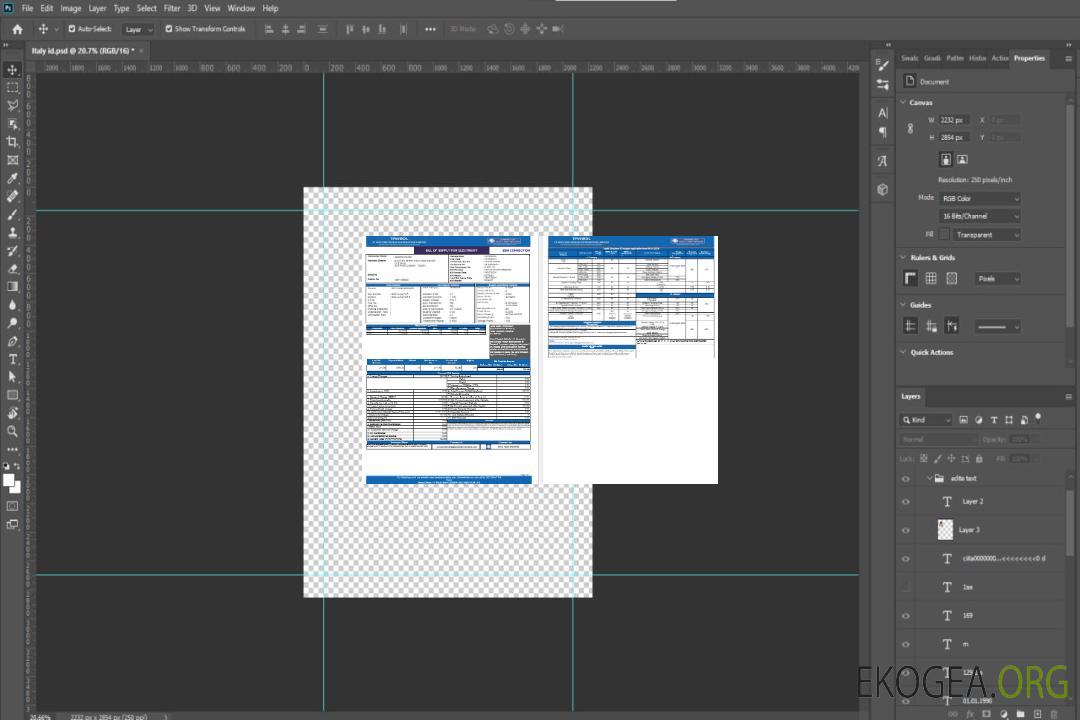Click the canvas width input field

(955, 120)
